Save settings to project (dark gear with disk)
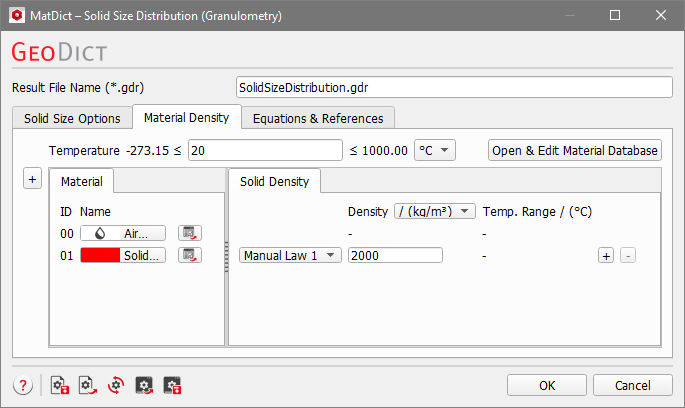This screenshot has height=408, width=685. (172, 385)
